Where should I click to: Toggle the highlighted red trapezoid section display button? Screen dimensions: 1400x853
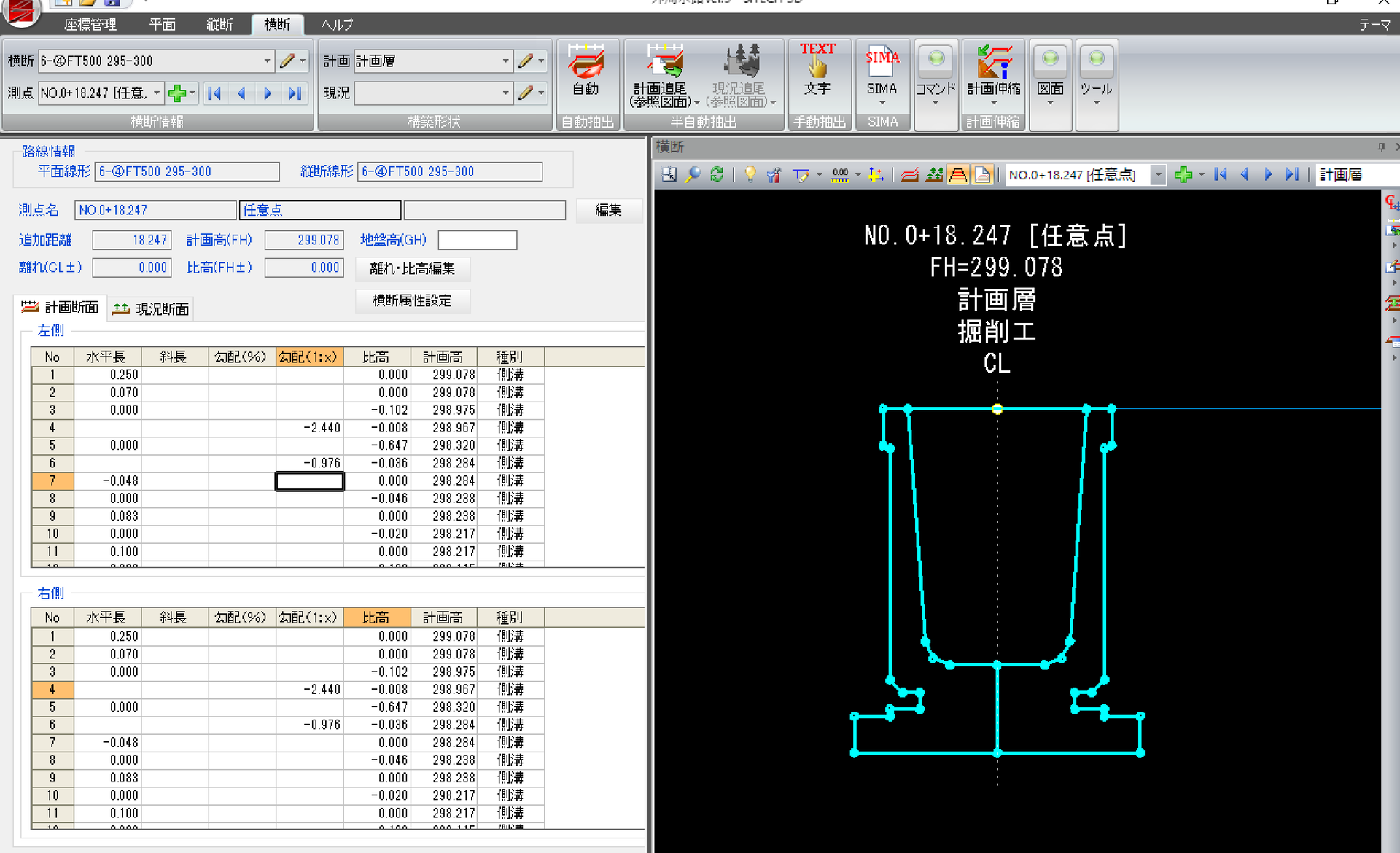pos(958,175)
